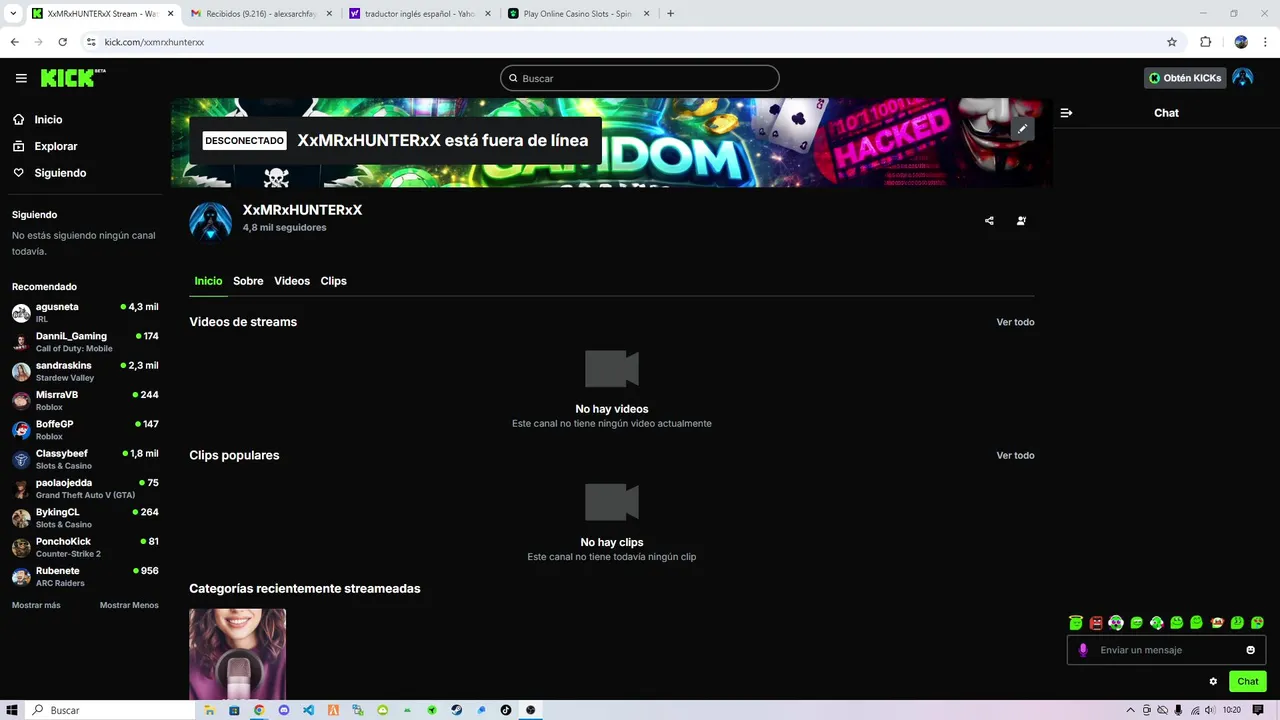Switch to the Clips tab
The height and width of the screenshot is (720, 1280).
333,281
